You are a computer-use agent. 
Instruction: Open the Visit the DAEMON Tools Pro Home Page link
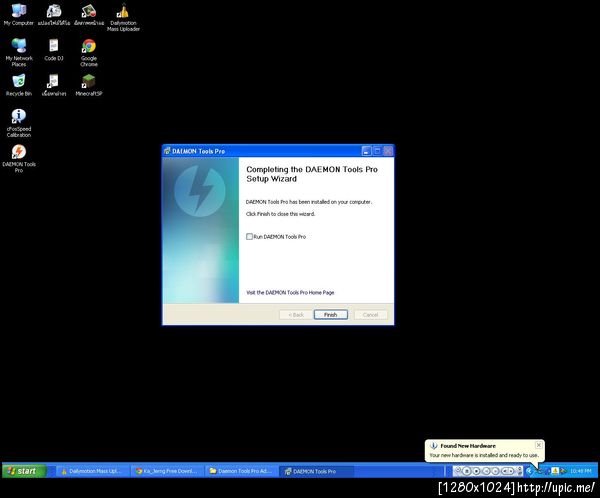pos(290,292)
